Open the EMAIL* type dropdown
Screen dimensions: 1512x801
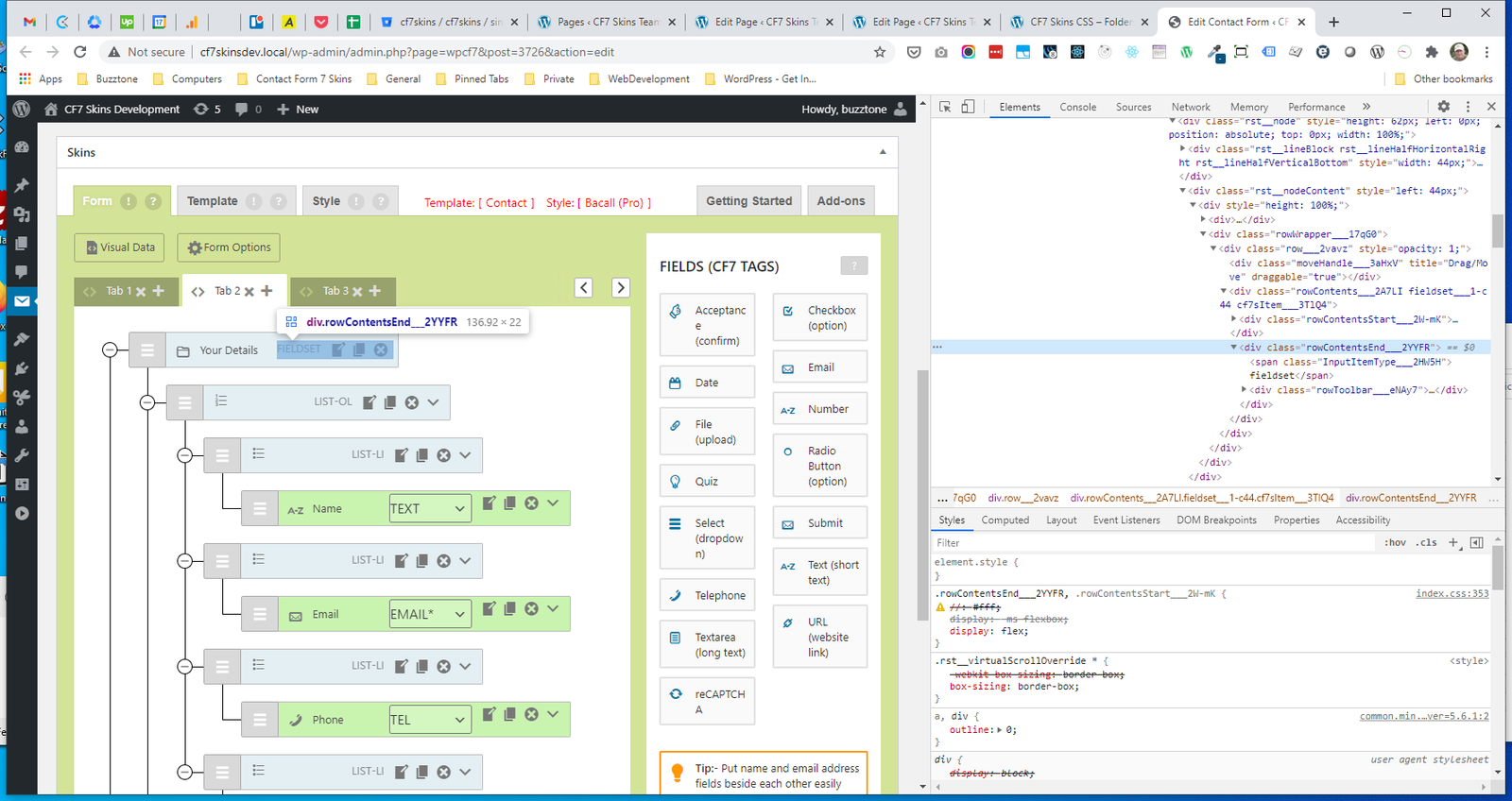(429, 614)
